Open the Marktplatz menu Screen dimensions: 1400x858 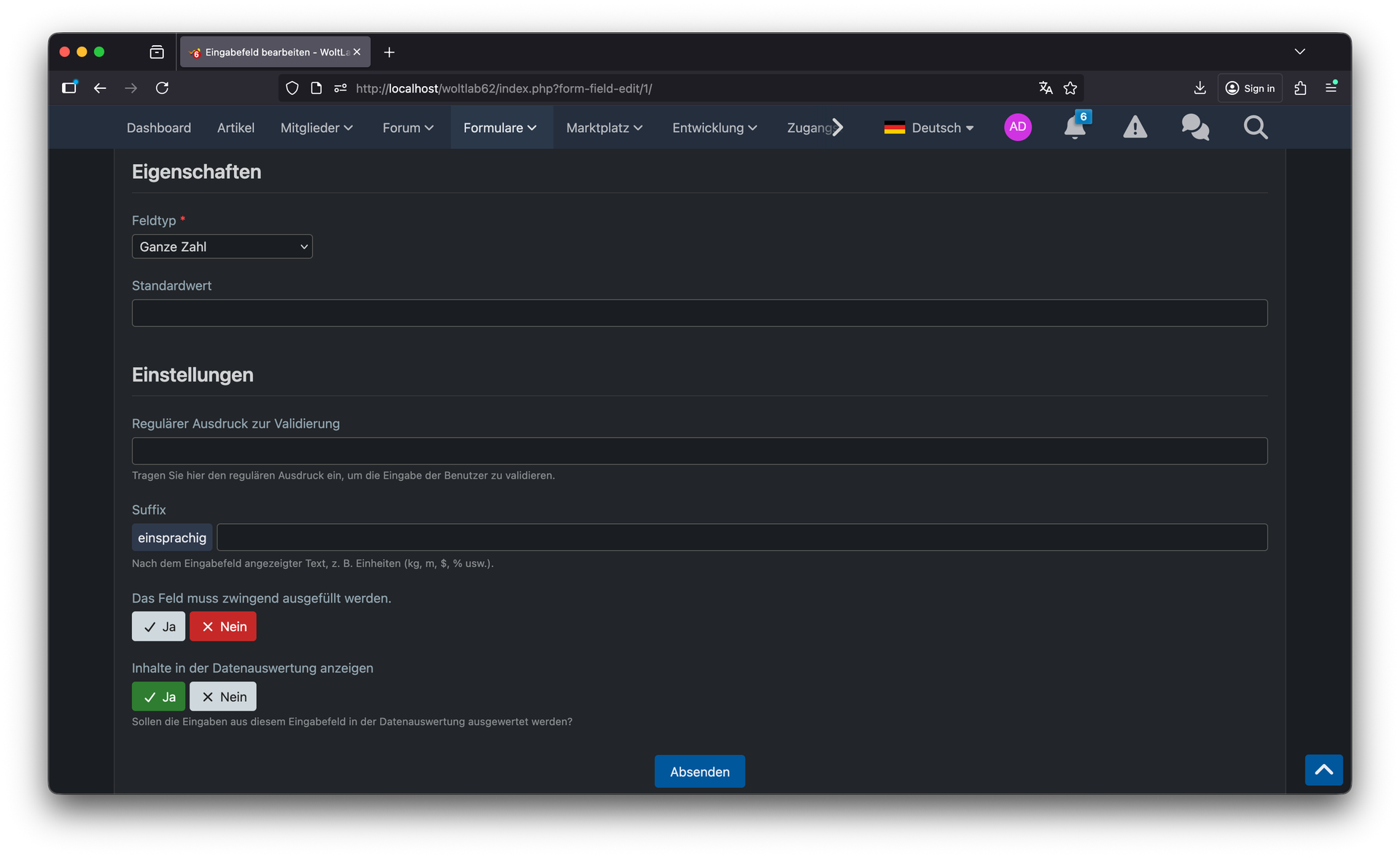pos(604,128)
